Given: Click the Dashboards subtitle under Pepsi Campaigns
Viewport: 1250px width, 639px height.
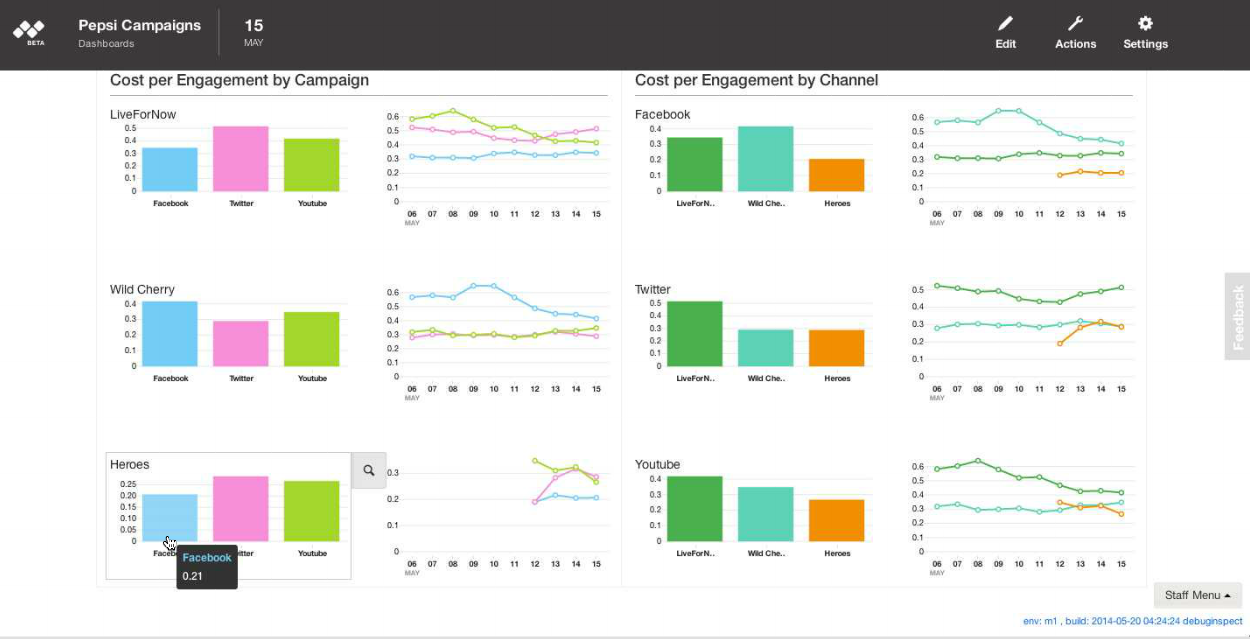Looking at the screenshot, I should click(x=106, y=44).
